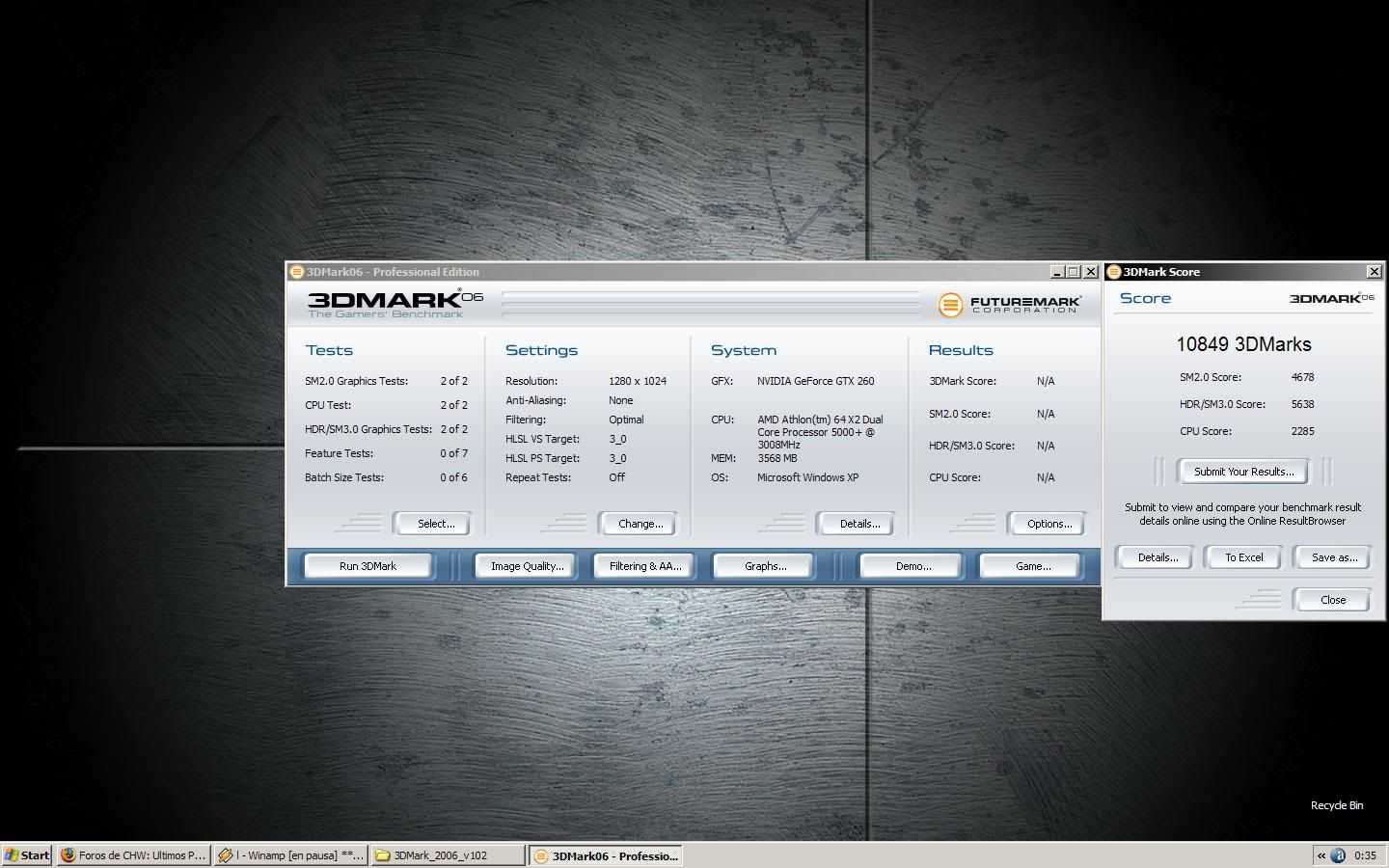Export the score To Excel

[1243, 557]
